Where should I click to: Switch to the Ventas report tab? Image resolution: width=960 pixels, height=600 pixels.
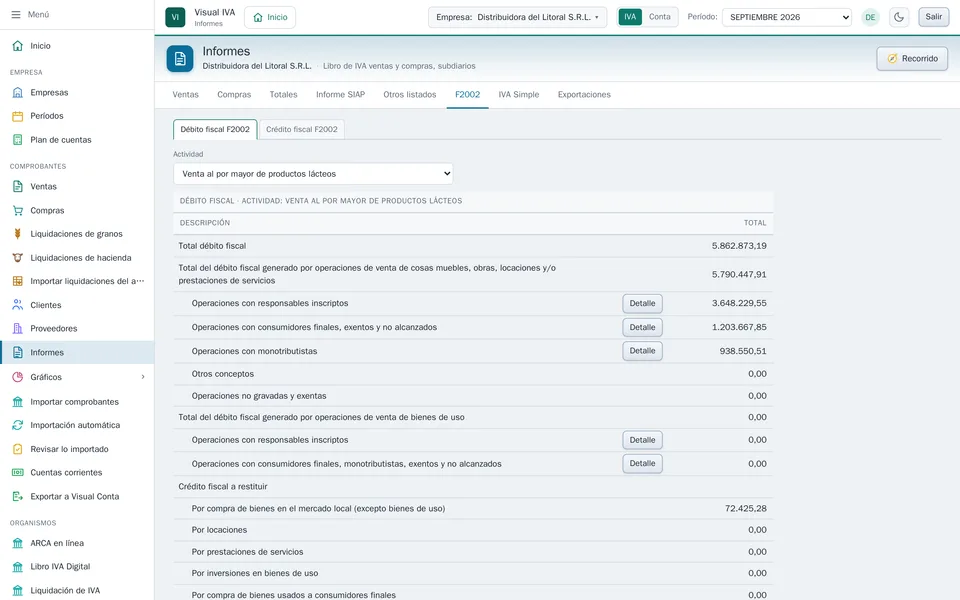tap(186, 94)
